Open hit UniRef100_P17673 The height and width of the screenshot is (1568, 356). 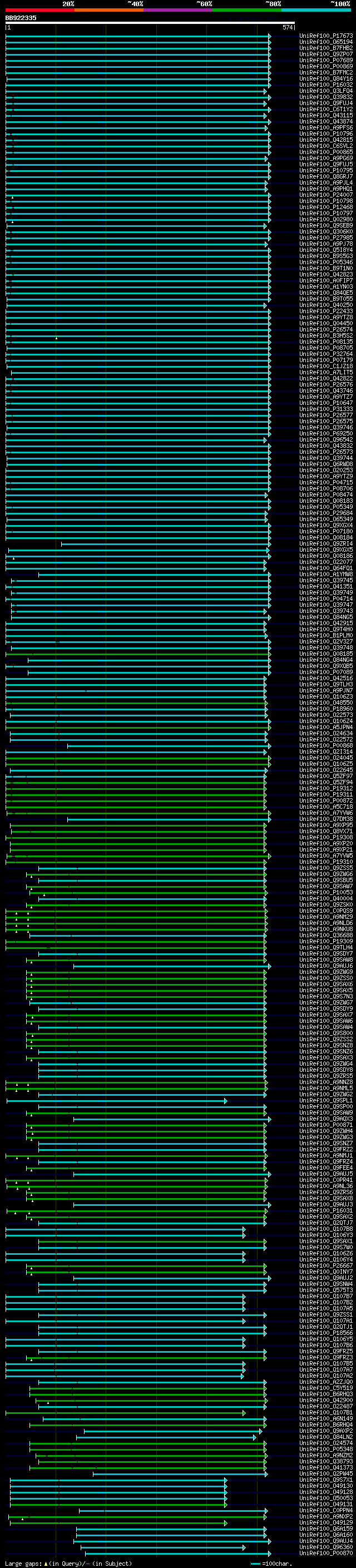click(326, 36)
